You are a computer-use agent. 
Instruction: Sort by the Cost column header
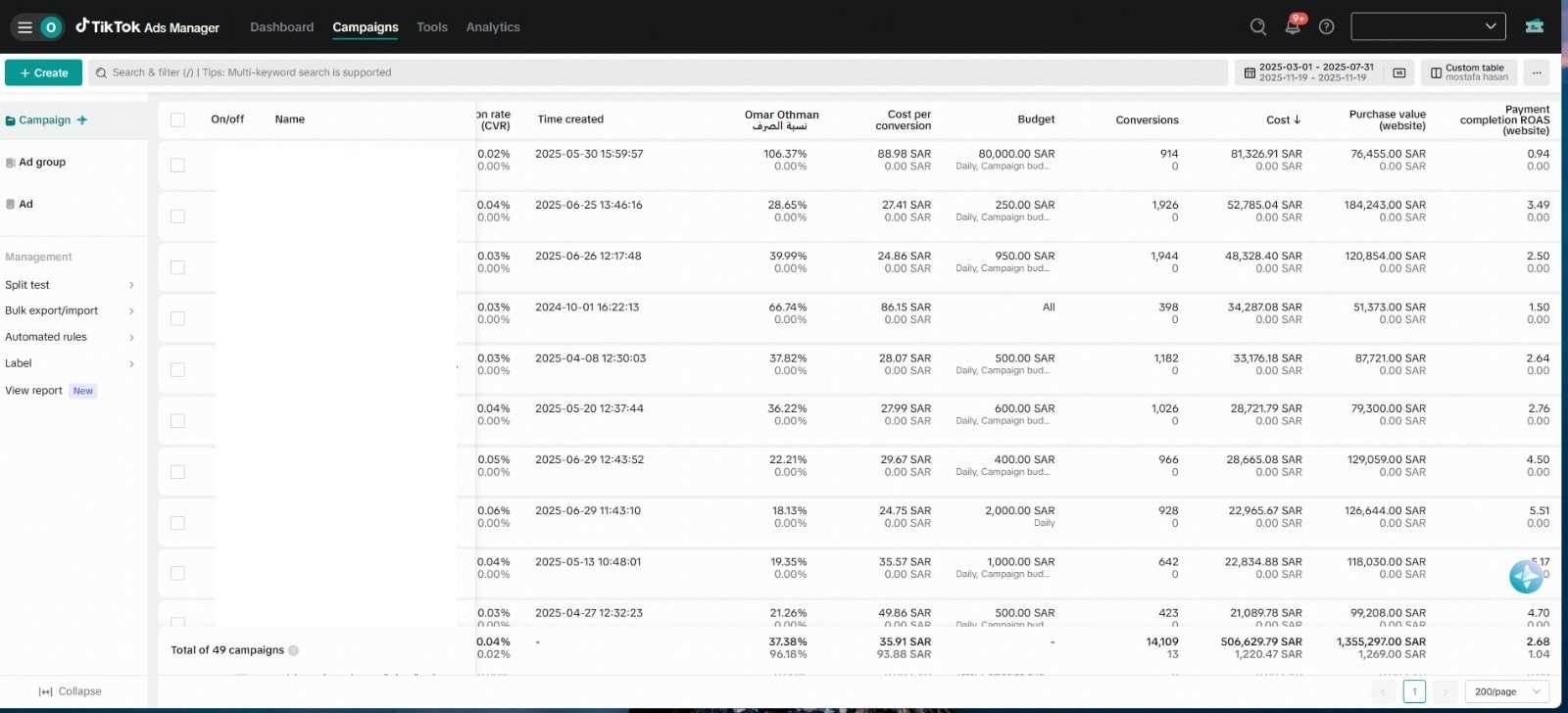(x=1283, y=119)
